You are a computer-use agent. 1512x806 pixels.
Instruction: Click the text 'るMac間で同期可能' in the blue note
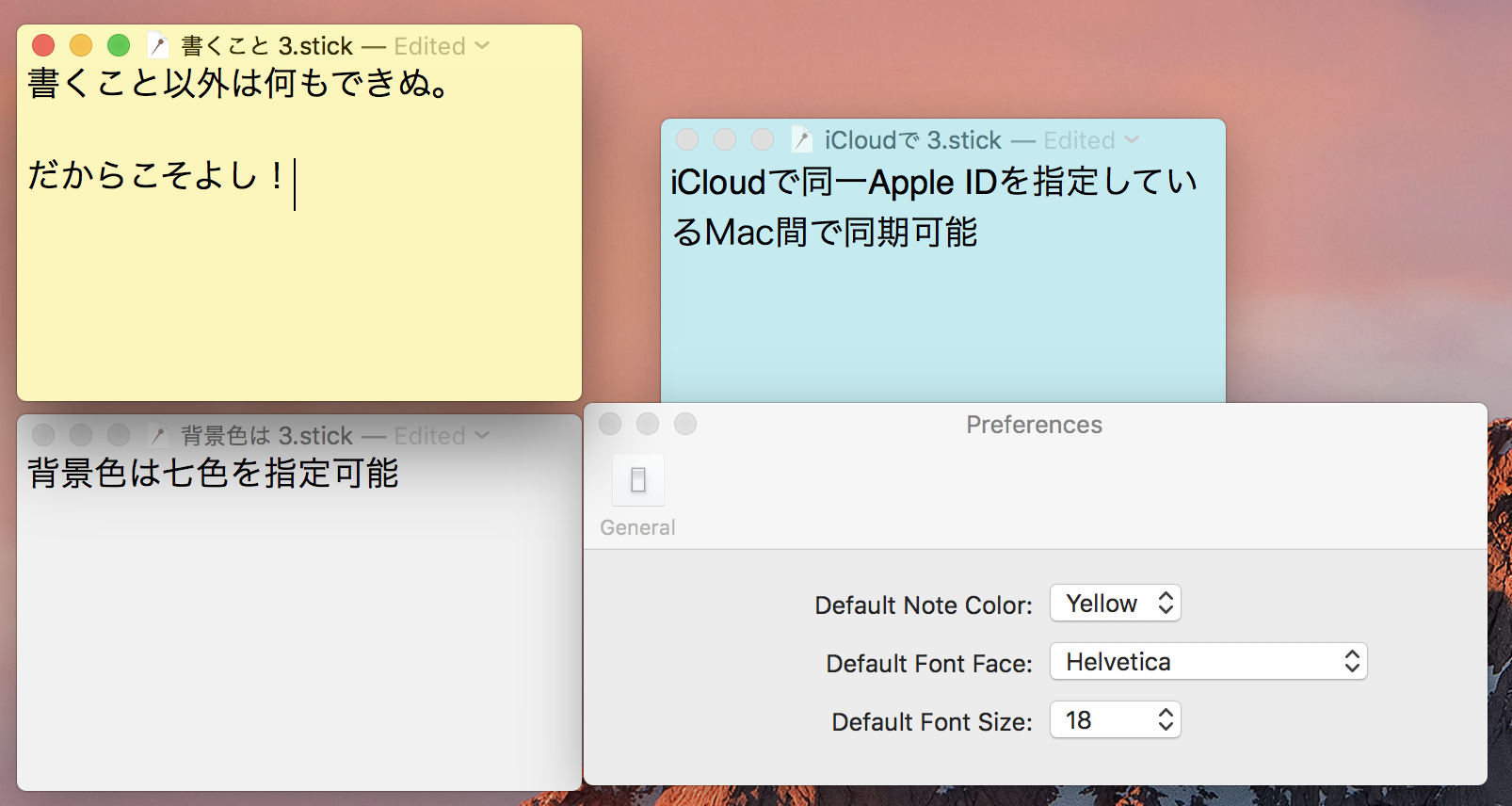pos(825,232)
